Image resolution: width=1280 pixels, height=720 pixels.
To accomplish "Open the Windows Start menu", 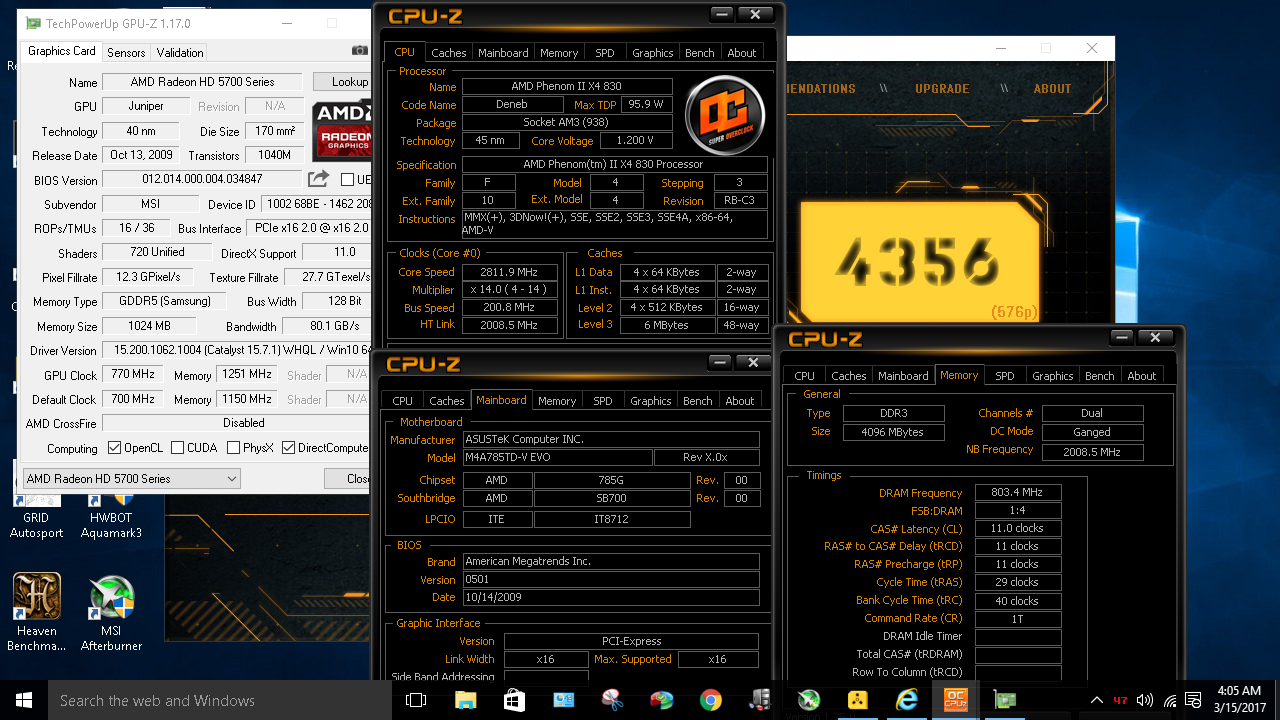I will click(x=24, y=700).
